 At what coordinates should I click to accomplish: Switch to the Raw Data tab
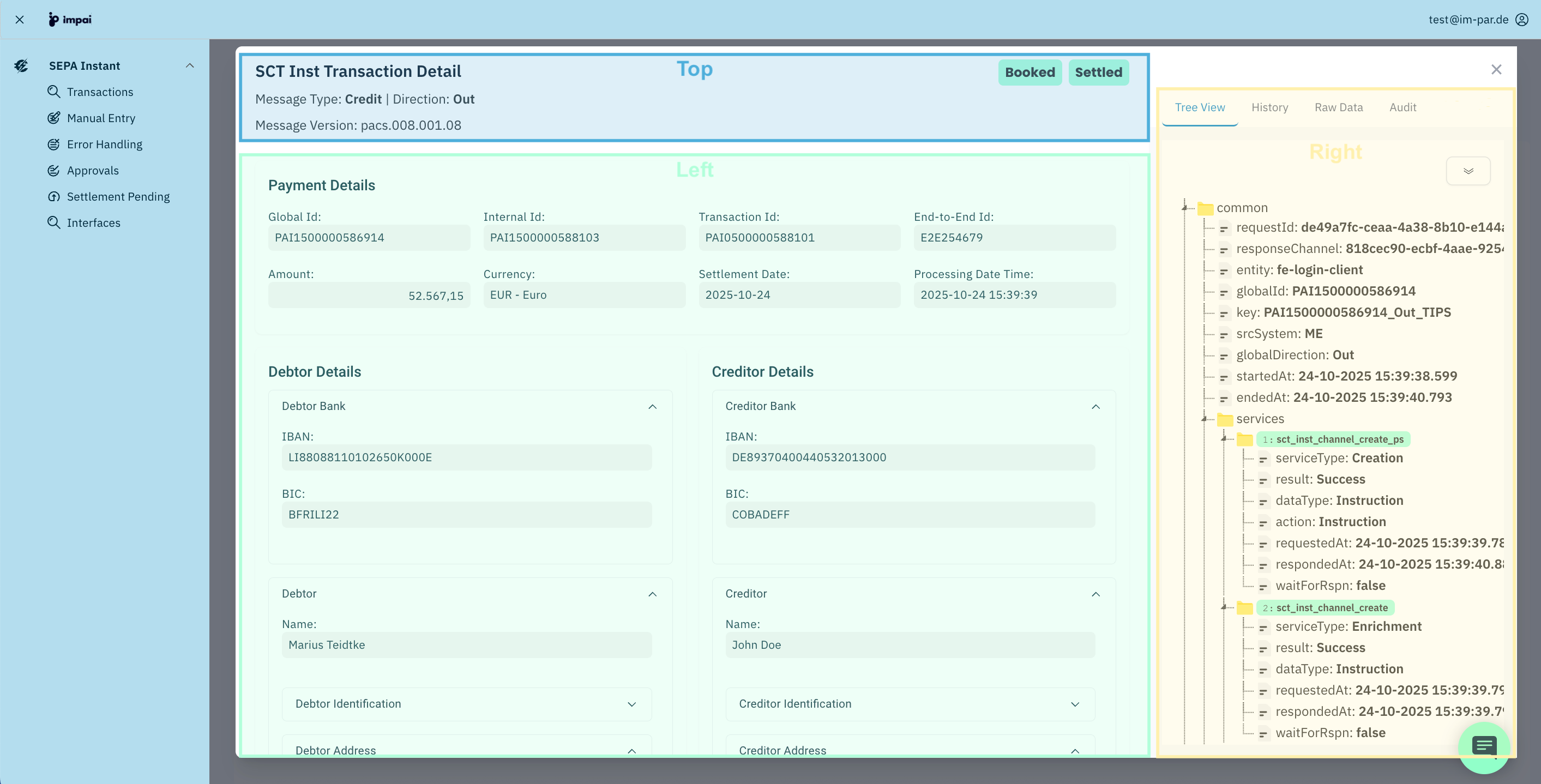pyautogui.click(x=1339, y=107)
